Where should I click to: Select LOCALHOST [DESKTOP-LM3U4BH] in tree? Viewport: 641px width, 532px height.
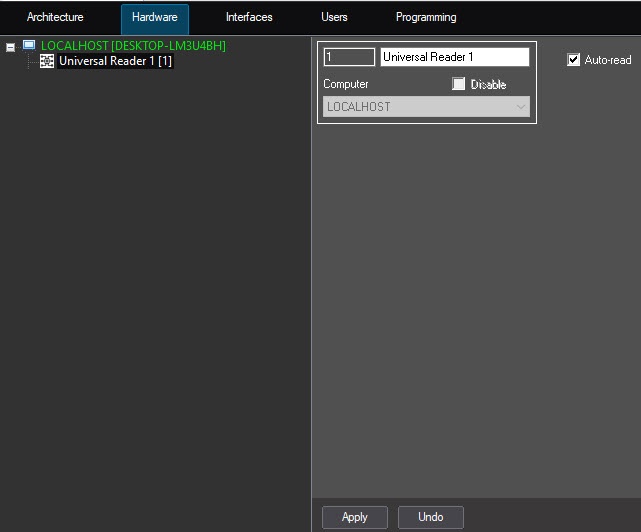click(133, 46)
